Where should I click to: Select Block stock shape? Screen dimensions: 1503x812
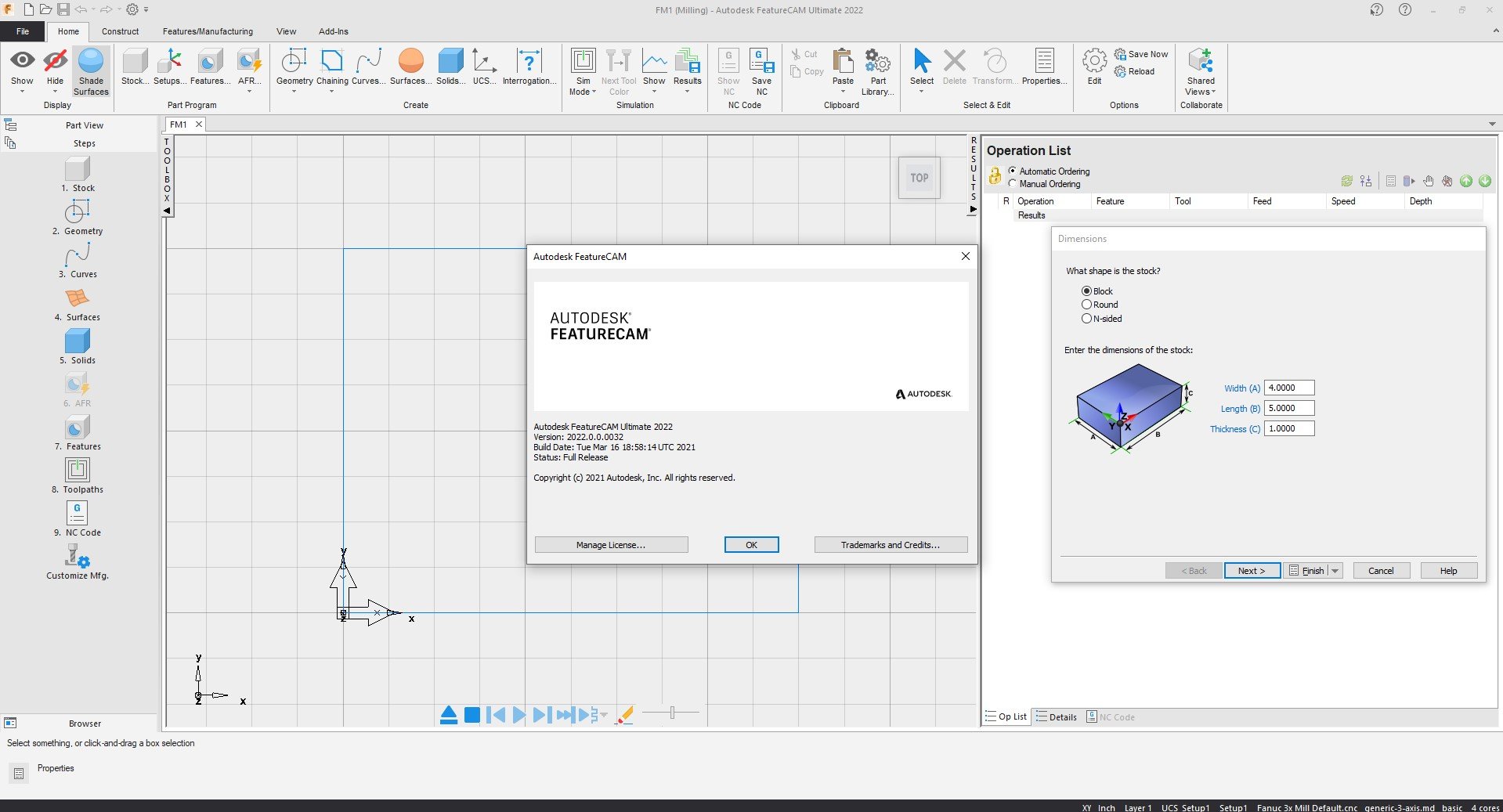click(1086, 291)
